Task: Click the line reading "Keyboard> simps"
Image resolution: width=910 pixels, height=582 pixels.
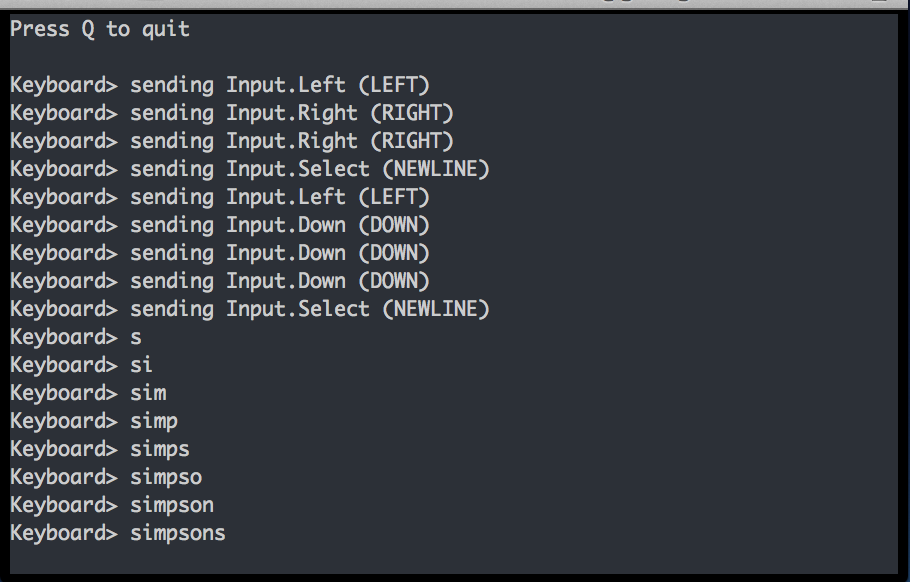Action: click(100, 450)
